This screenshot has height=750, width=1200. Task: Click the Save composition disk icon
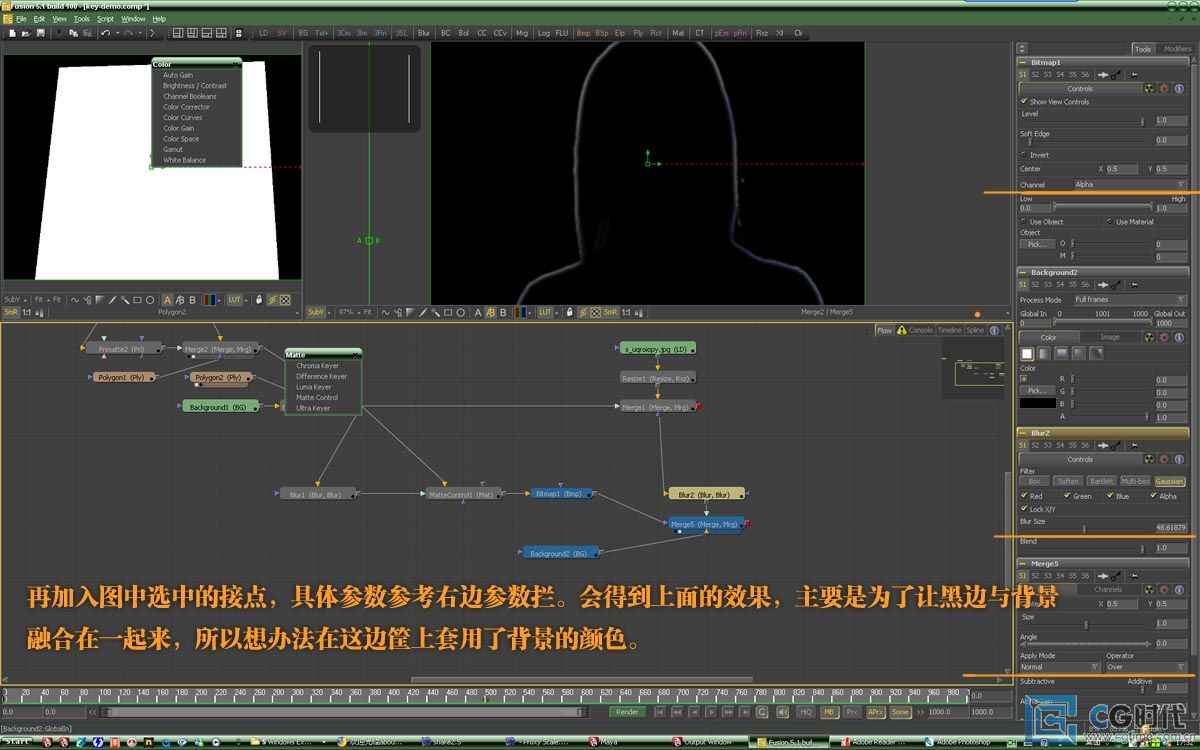point(40,33)
